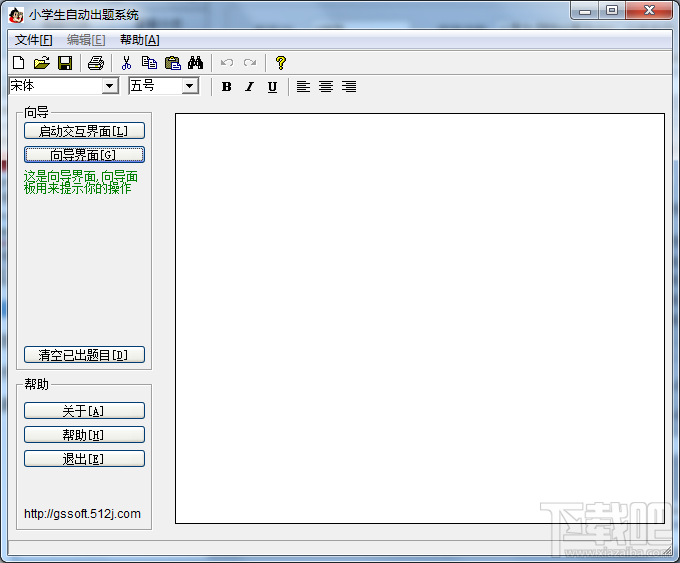Paste using the clipboard icon
This screenshot has height=563, width=680.
pyautogui.click(x=173, y=63)
